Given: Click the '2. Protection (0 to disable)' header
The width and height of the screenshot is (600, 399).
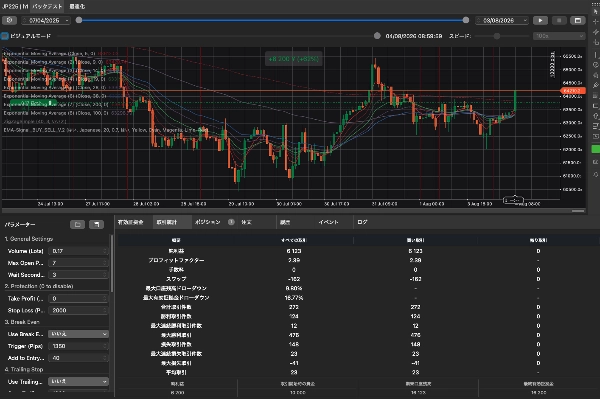Looking at the screenshot, I should pyautogui.click(x=39, y=286).
